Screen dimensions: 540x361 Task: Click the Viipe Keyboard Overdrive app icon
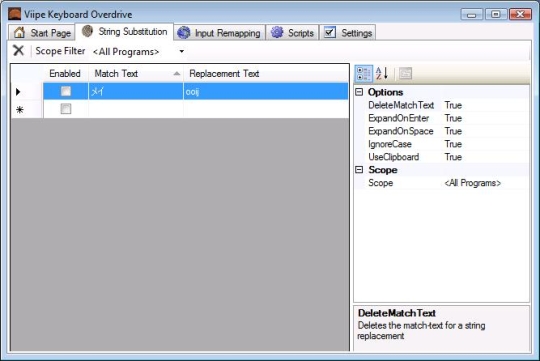click(x=14, y=14)
